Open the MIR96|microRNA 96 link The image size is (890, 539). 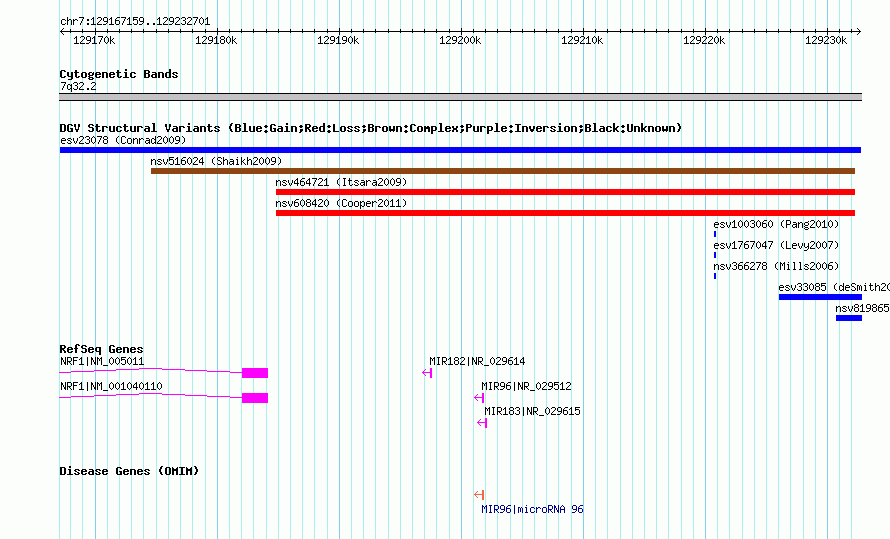(x=532, y=509)
